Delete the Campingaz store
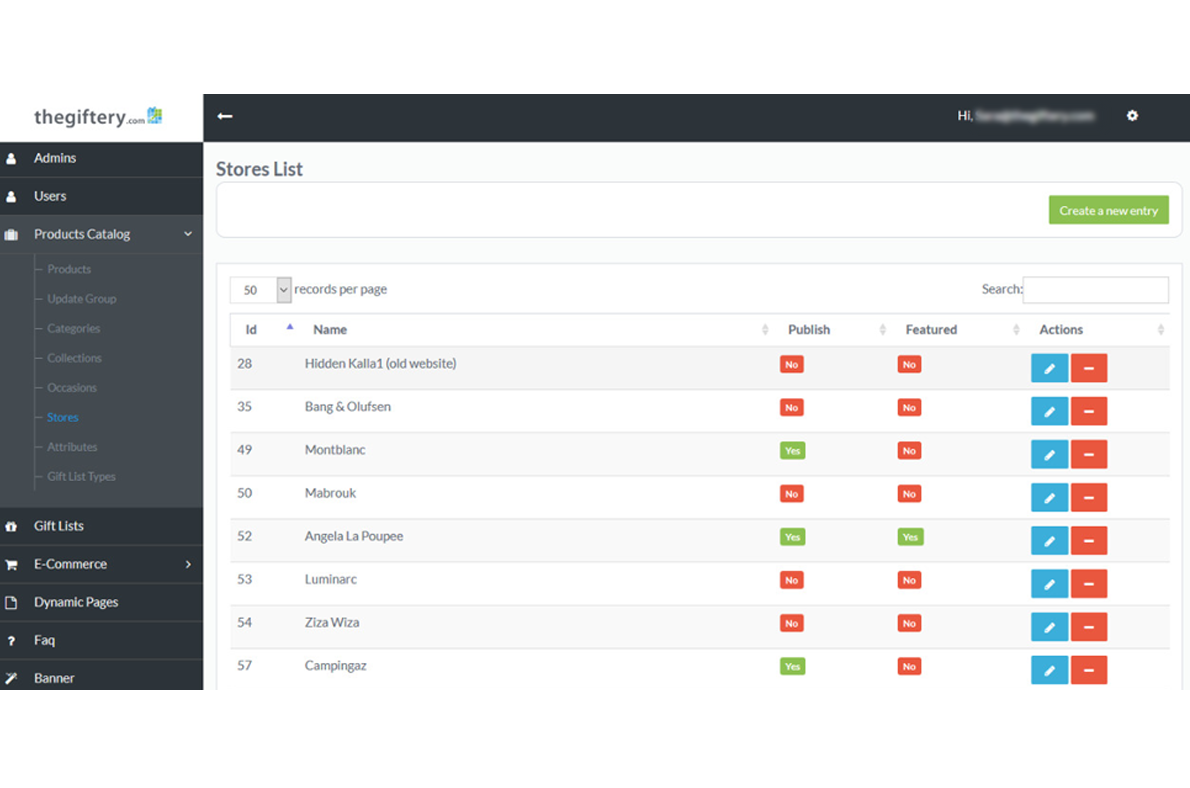 1089,670
